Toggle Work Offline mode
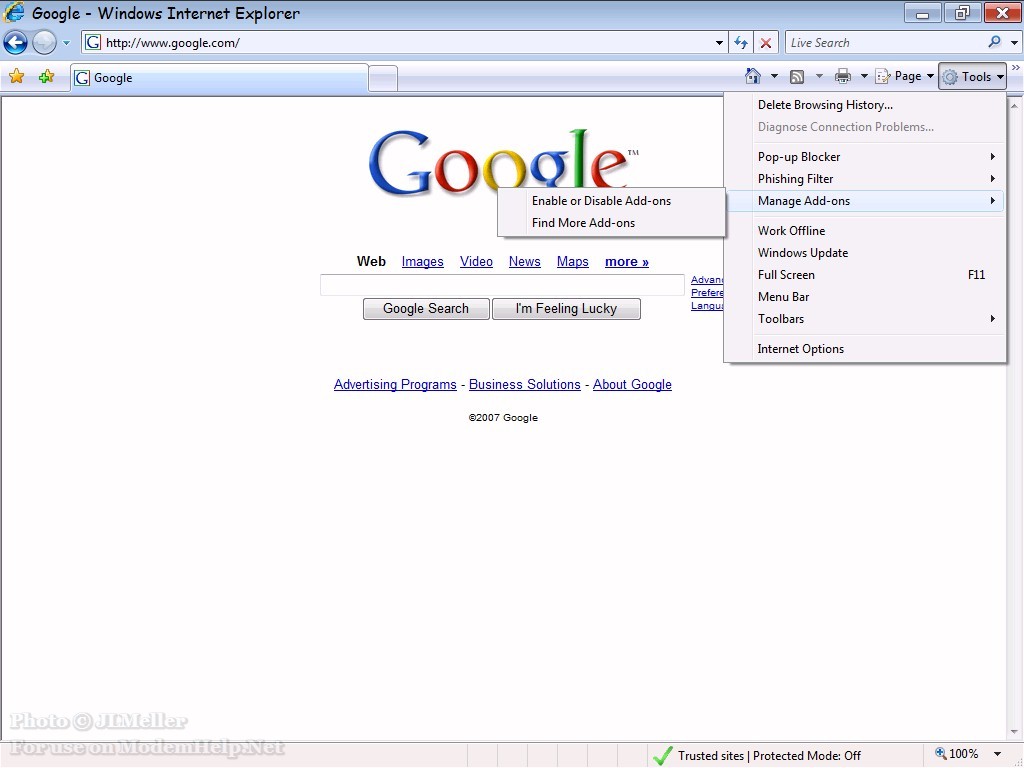 coord(865,231)
